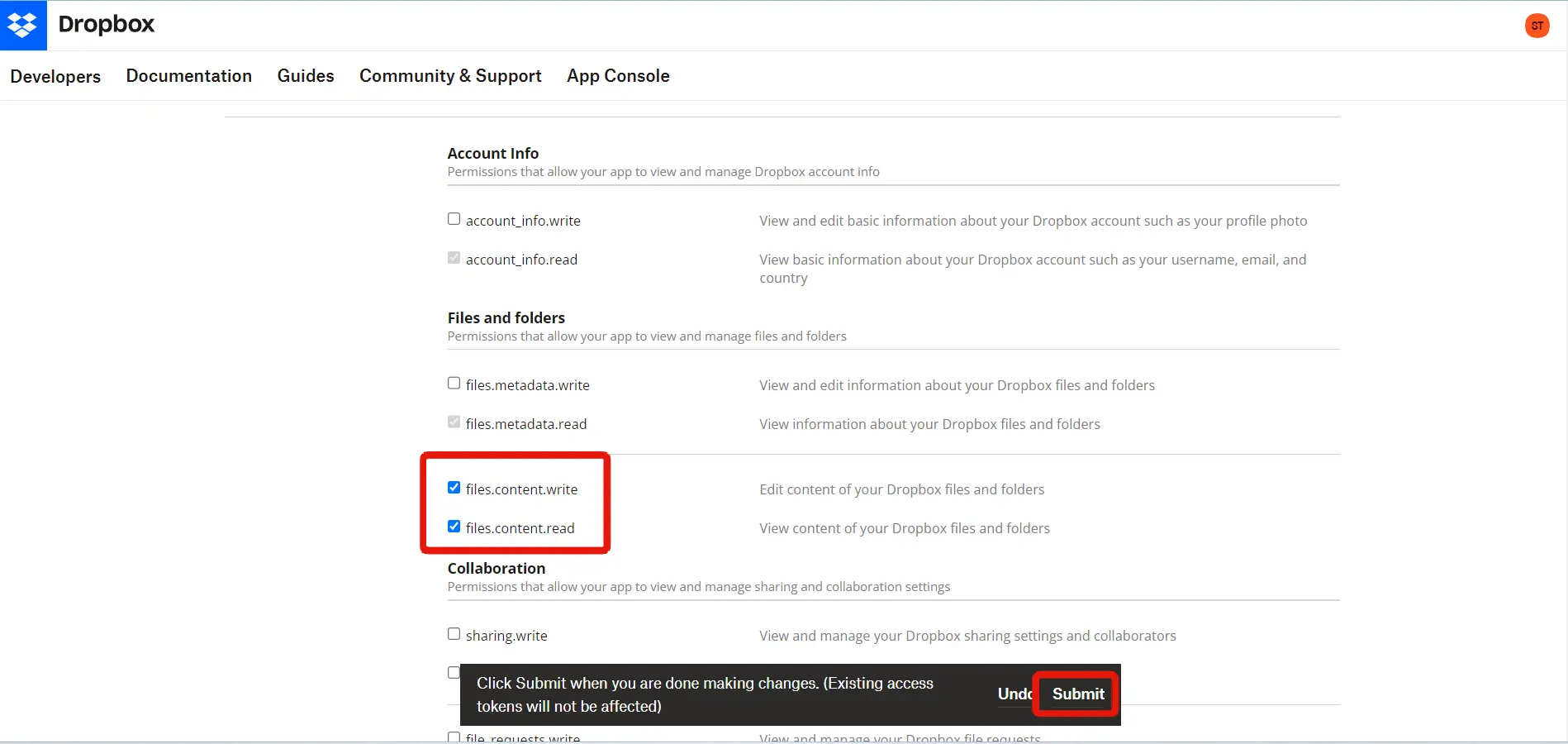The height and width of the screenshot is (744, 1568).
Task: Click "View information about your Dropbox files and folders"
Action: 930,424
